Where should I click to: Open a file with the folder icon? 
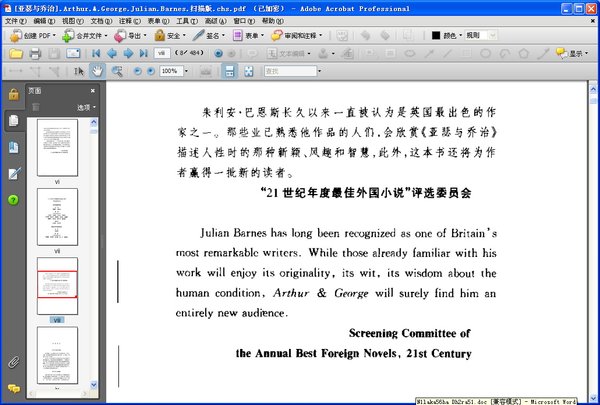point(16,53)
